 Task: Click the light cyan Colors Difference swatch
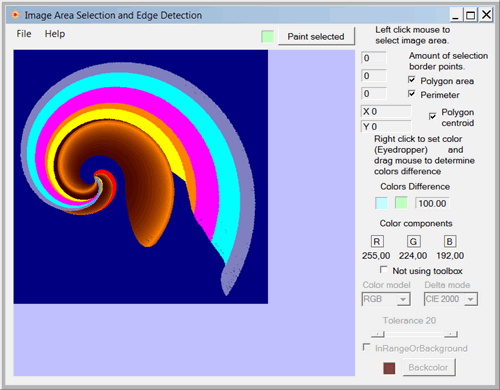pyautogui.click(x=381, y=203)
